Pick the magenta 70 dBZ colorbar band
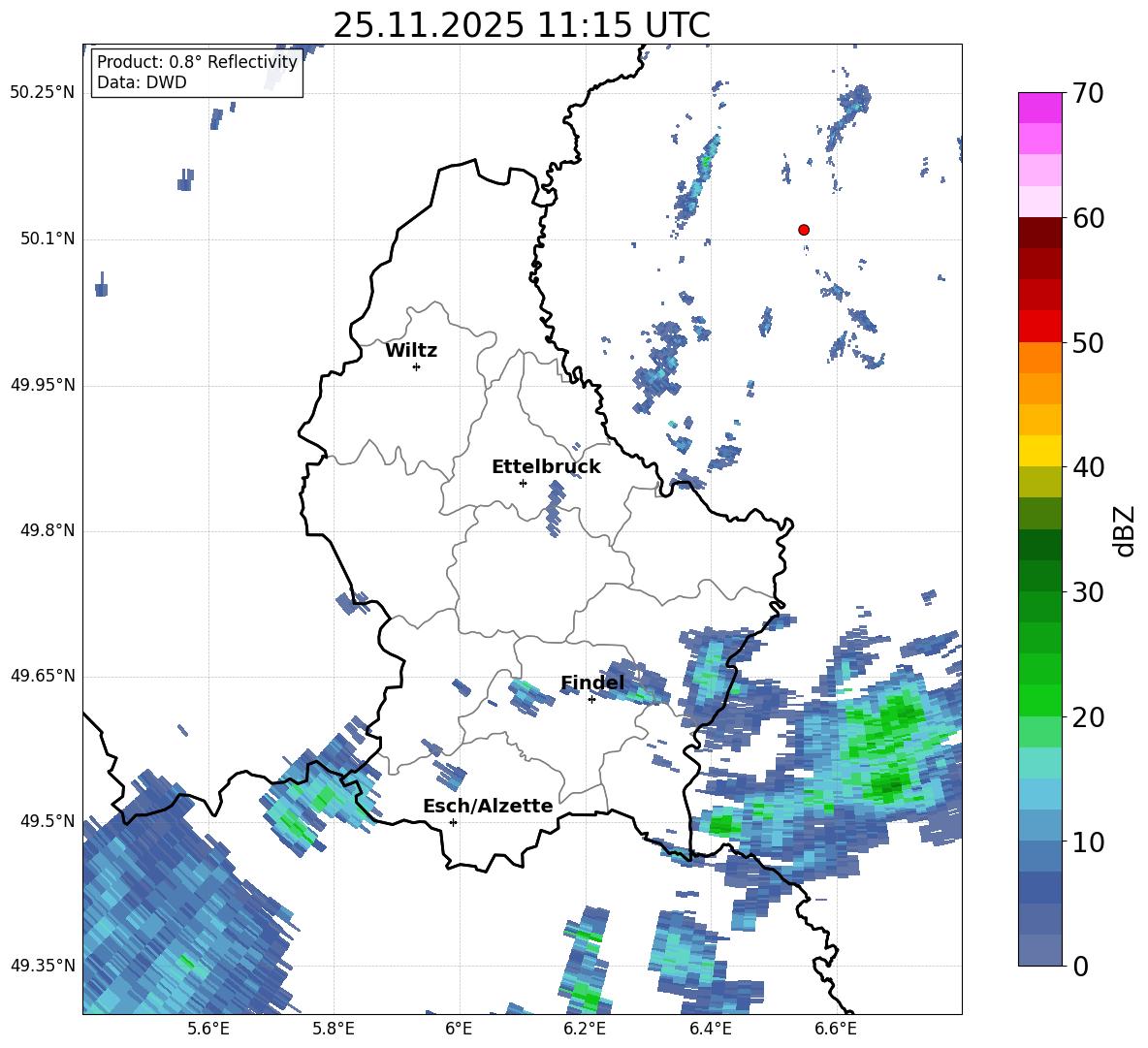The width and height of the screenshot is (1148, 1048). point(1039,108)
